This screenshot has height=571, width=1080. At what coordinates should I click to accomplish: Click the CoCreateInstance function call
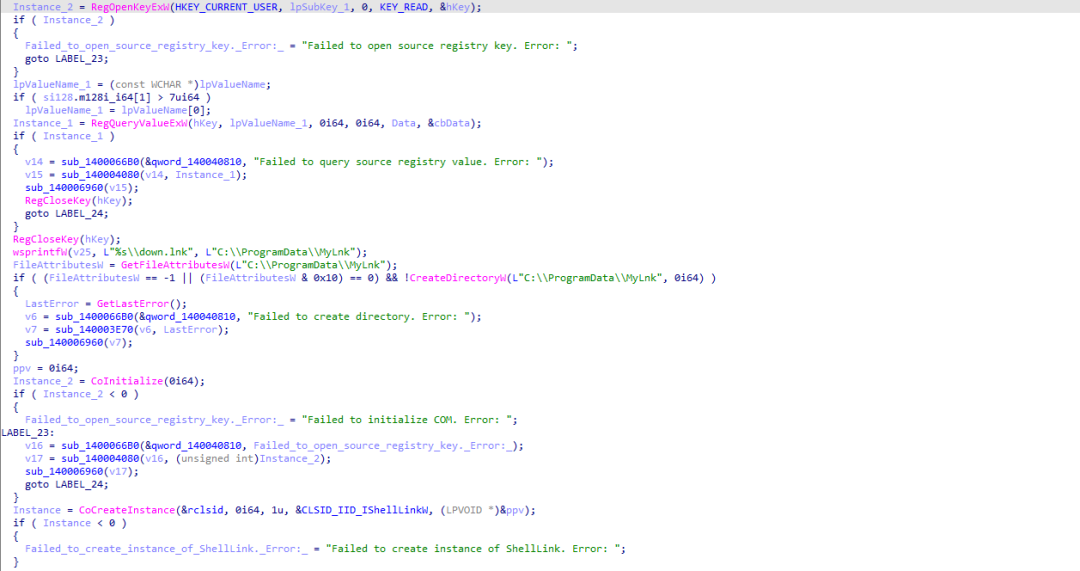point(127,510)
